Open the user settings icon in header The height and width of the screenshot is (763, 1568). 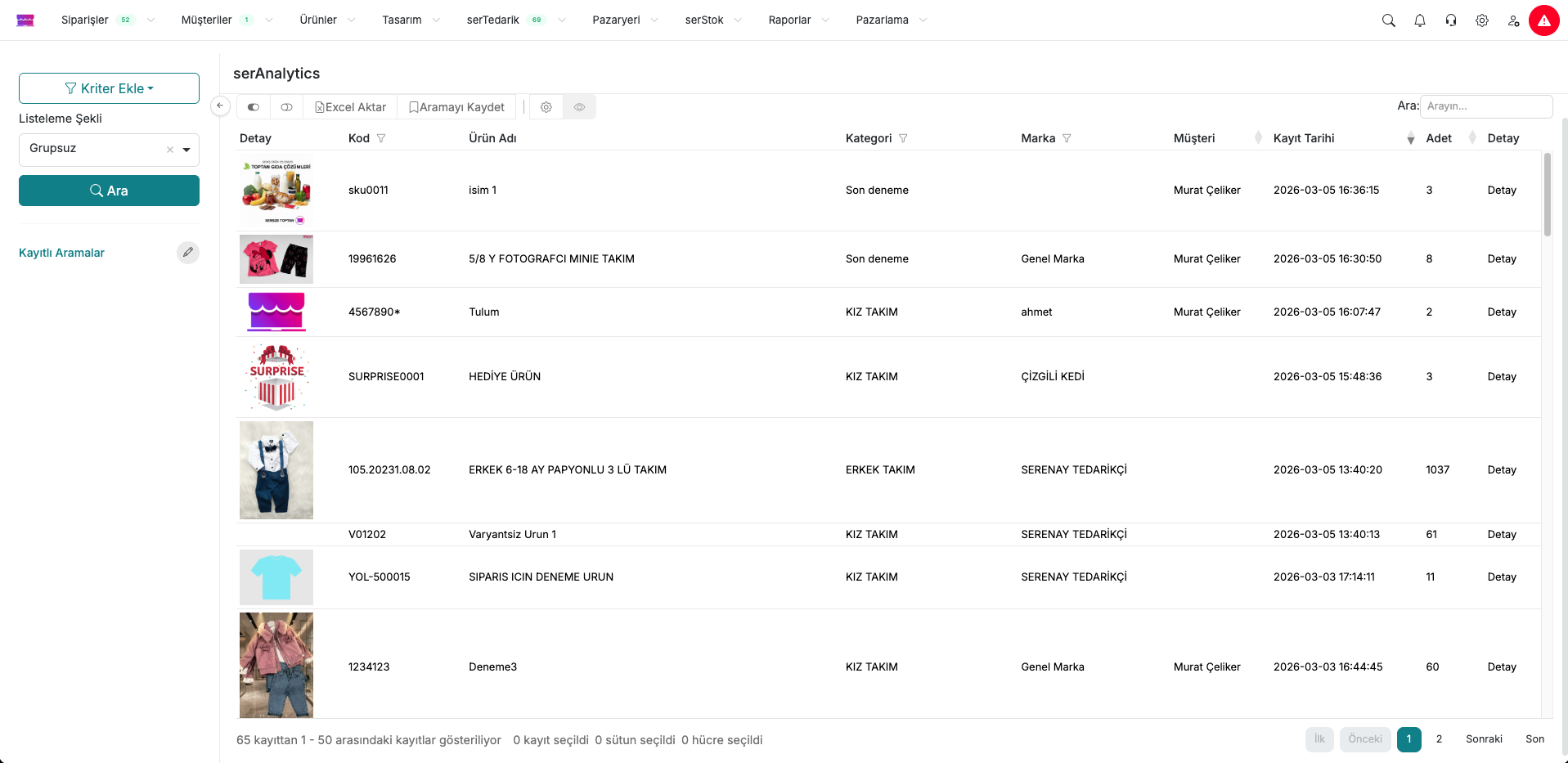(1513, 20)
